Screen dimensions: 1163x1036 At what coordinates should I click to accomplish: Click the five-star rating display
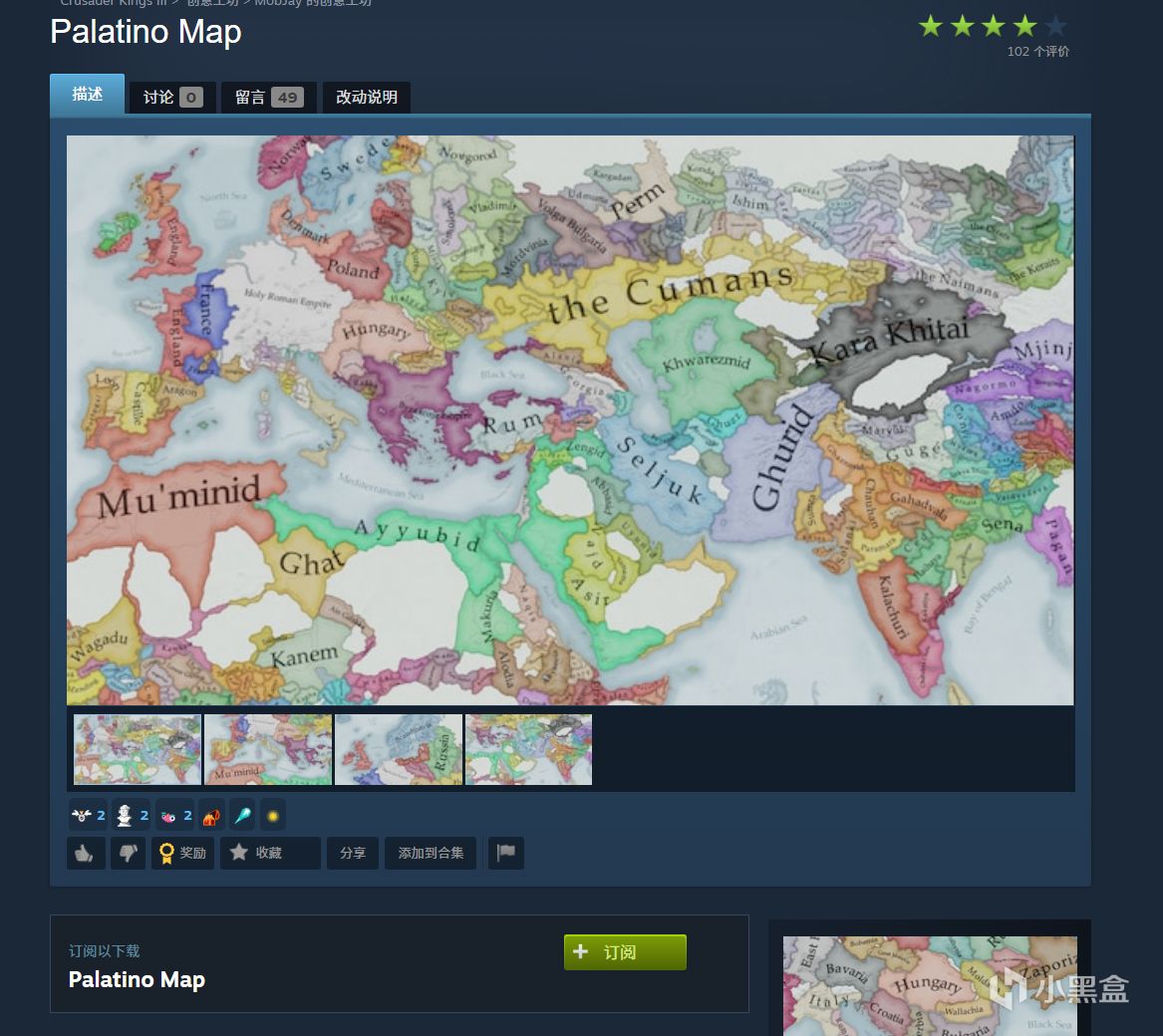coord(994,26)
